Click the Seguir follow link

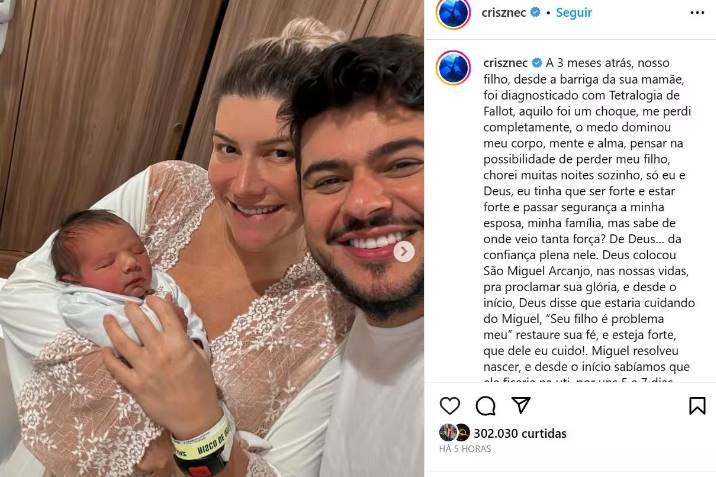[x=574, y=13]
